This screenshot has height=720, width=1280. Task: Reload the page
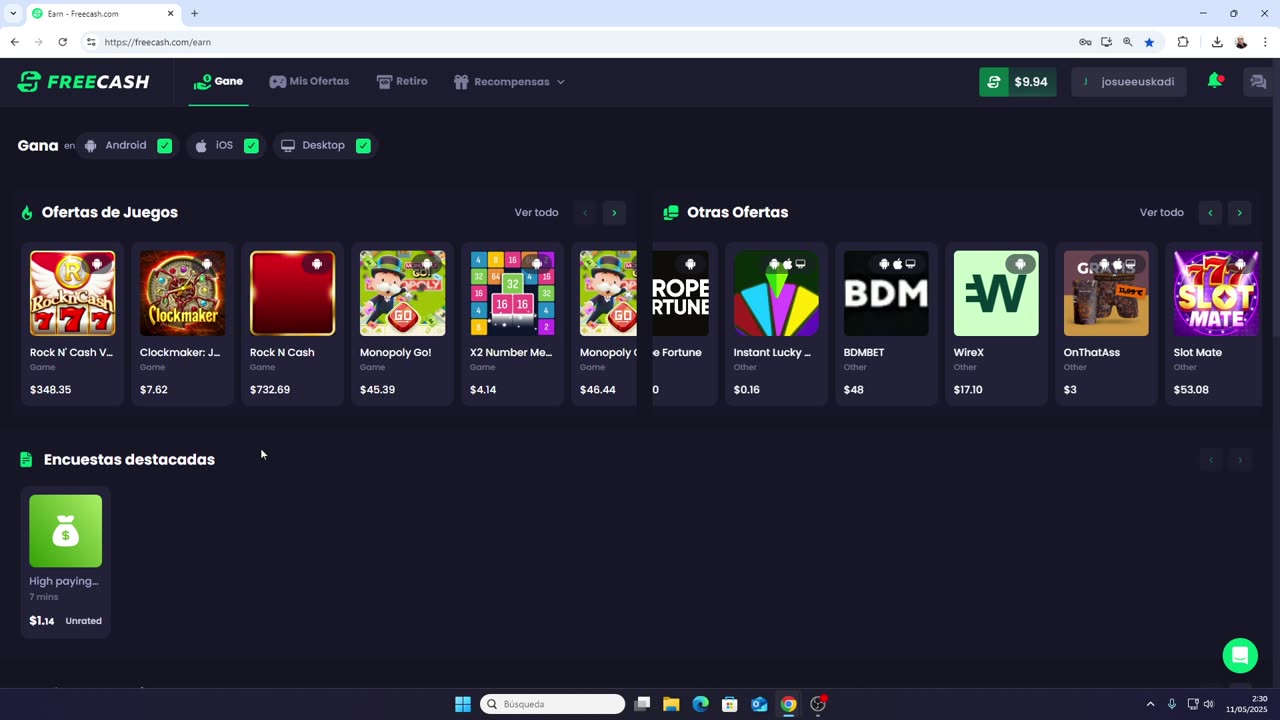tap(62, 42)
